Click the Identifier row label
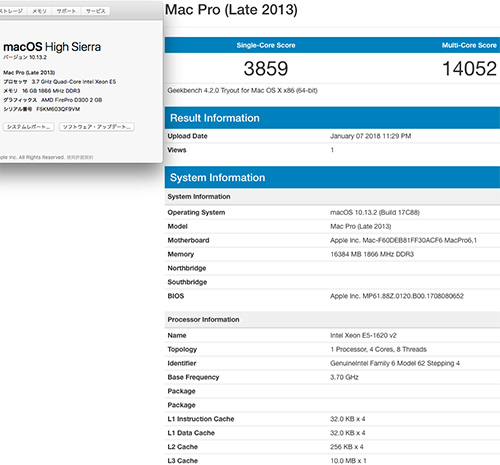 click(x=182, y=363)
